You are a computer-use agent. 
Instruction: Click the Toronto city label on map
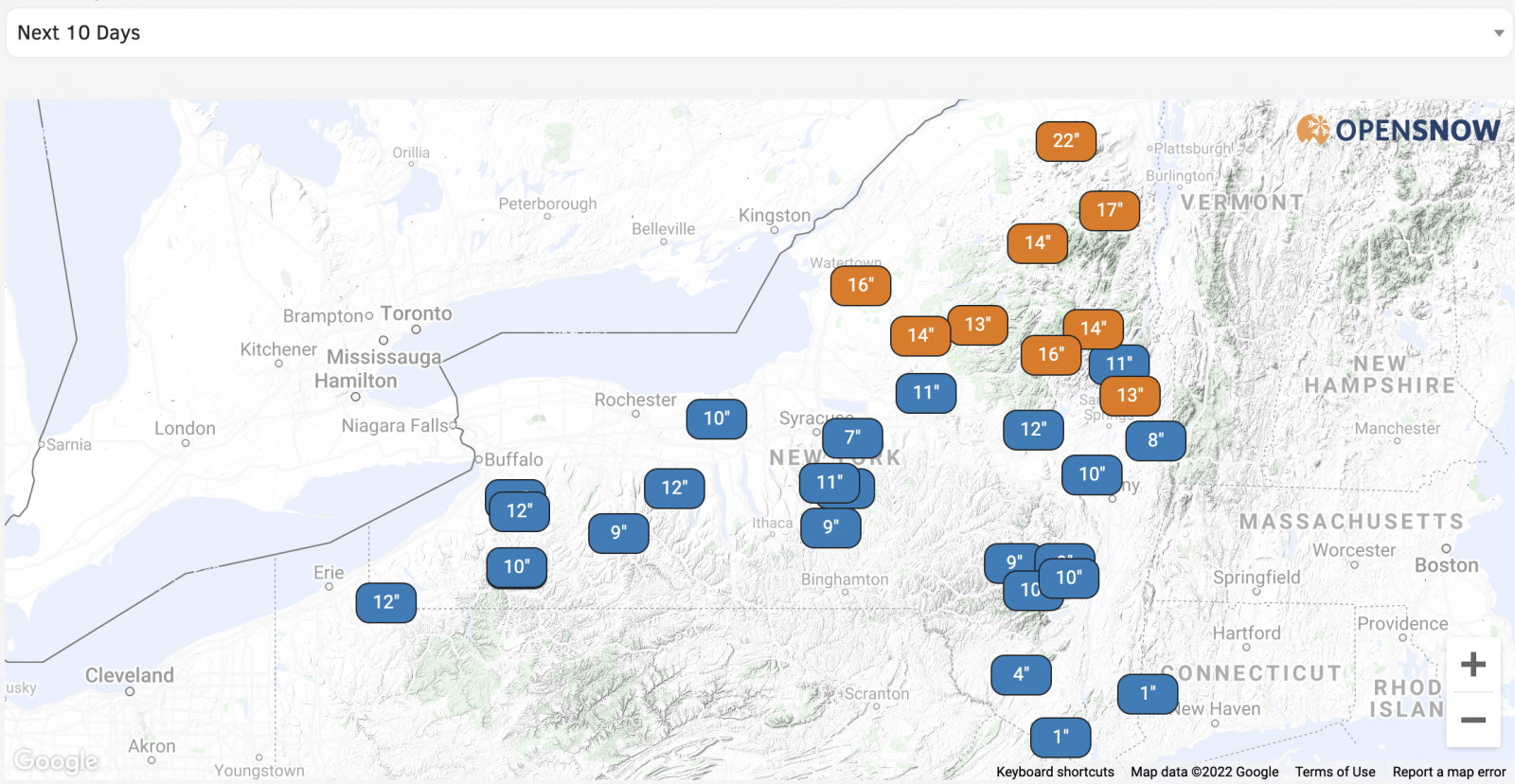pos(416,313)
